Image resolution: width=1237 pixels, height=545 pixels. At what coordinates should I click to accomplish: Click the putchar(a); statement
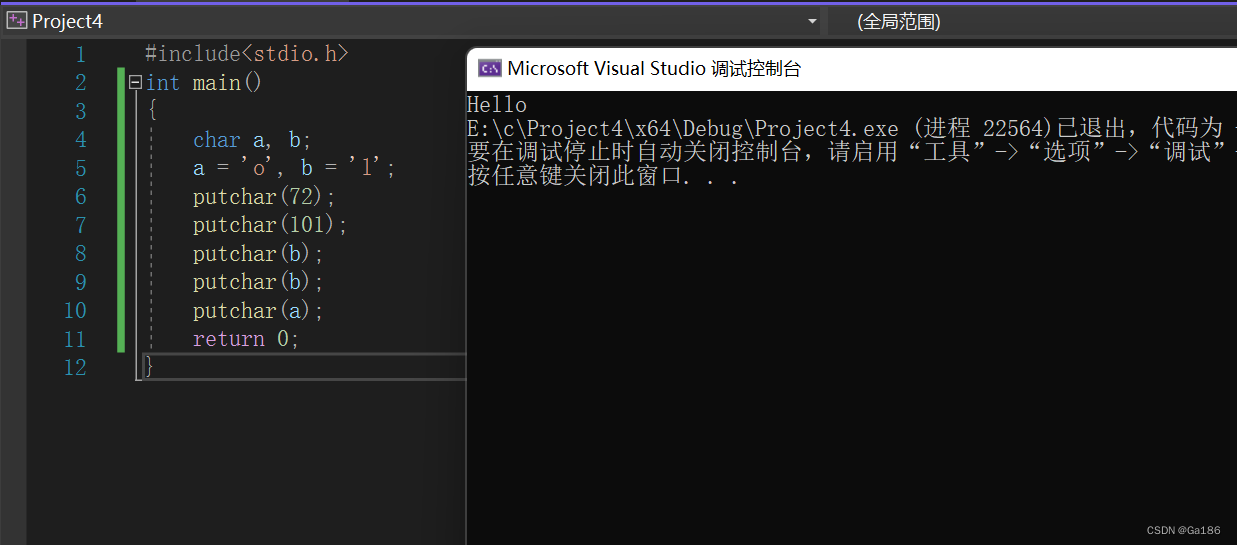pos(258,311)
